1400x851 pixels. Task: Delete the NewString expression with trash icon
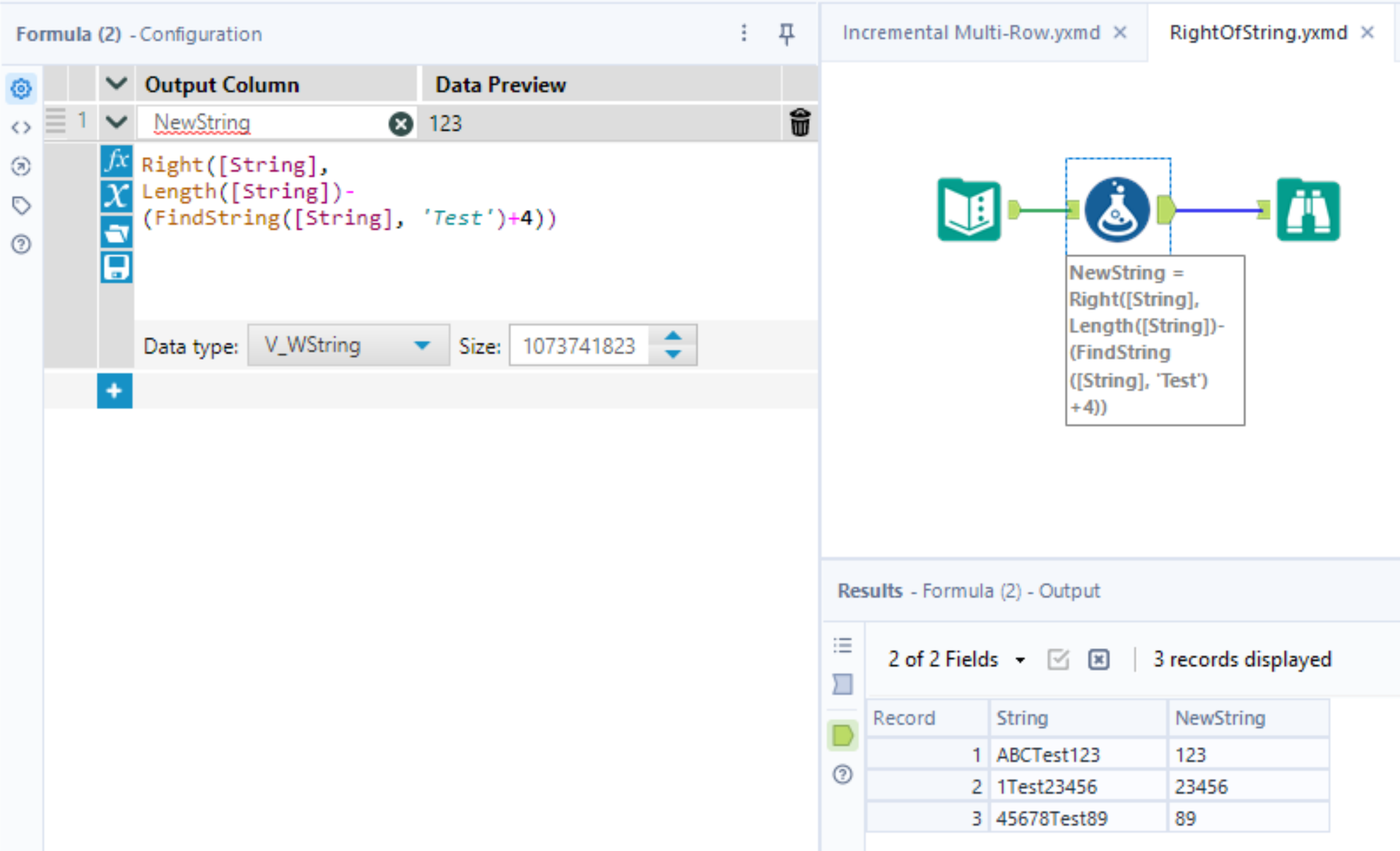tap(799, 123)
